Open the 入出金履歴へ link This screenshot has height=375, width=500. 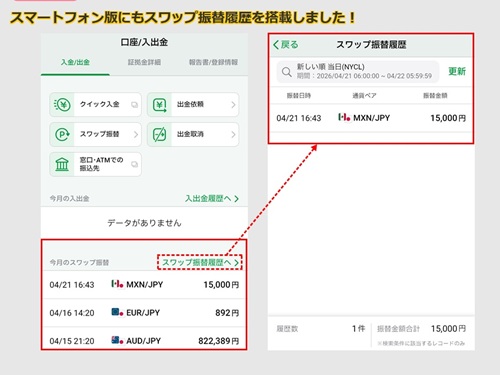point(212,199)
